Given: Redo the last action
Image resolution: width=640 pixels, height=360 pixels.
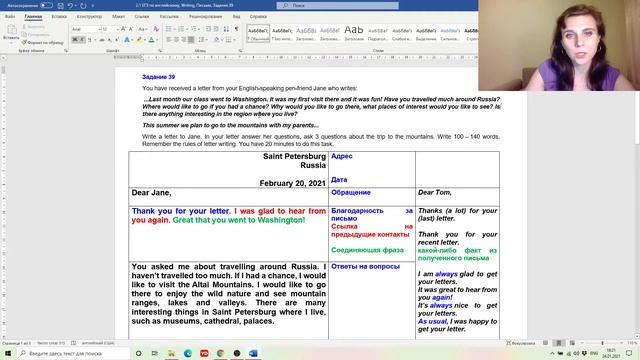Looking at the screenshot, I should [x=83, y=6].
